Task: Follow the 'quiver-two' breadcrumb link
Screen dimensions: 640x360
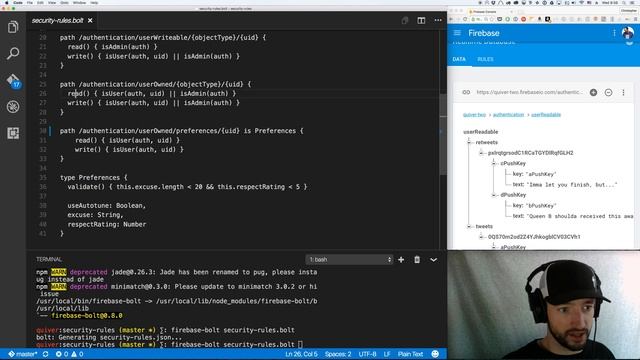Action: coord(474,115)
